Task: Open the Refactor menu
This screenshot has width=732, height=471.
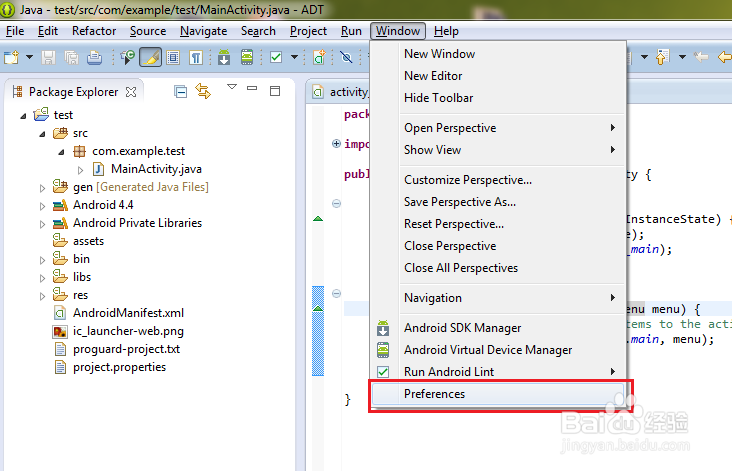Action: click(x=94, y=31)
